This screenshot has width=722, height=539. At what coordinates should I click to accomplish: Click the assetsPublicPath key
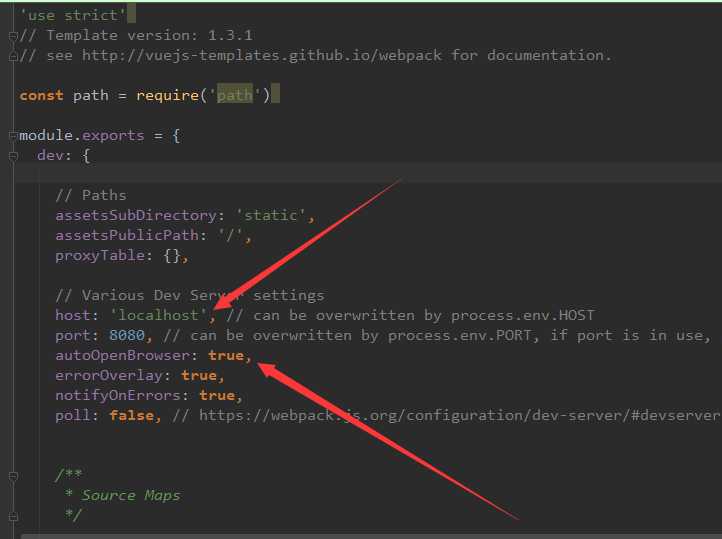(127, 235)
